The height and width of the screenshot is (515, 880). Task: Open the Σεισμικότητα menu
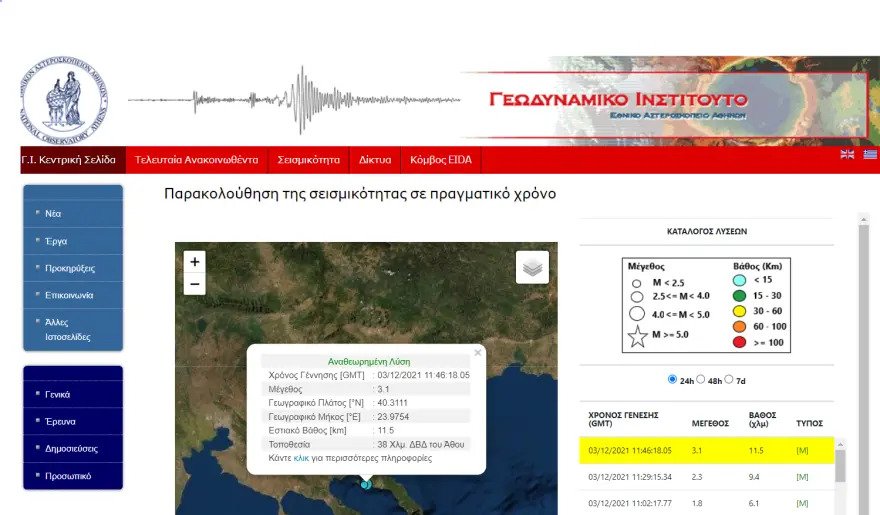(309, 160)
